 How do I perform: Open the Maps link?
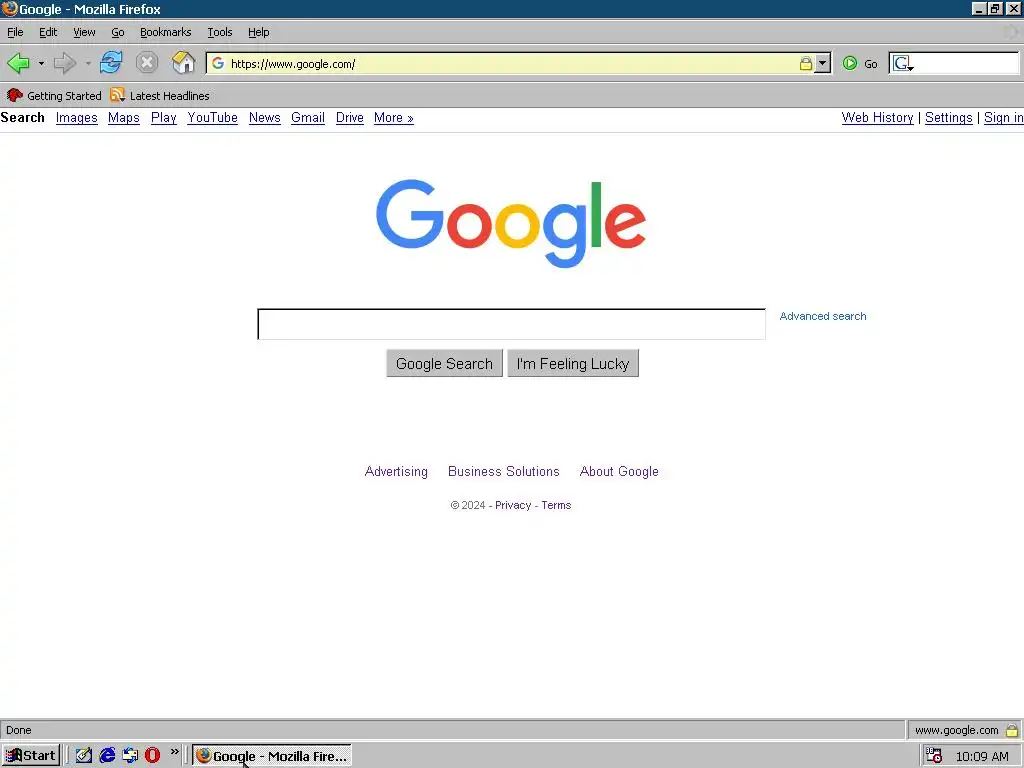click(x=124, y=118)
